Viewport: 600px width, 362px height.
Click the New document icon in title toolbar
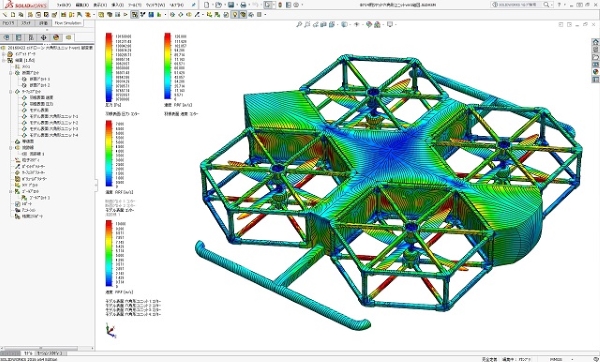coord(207,5)
